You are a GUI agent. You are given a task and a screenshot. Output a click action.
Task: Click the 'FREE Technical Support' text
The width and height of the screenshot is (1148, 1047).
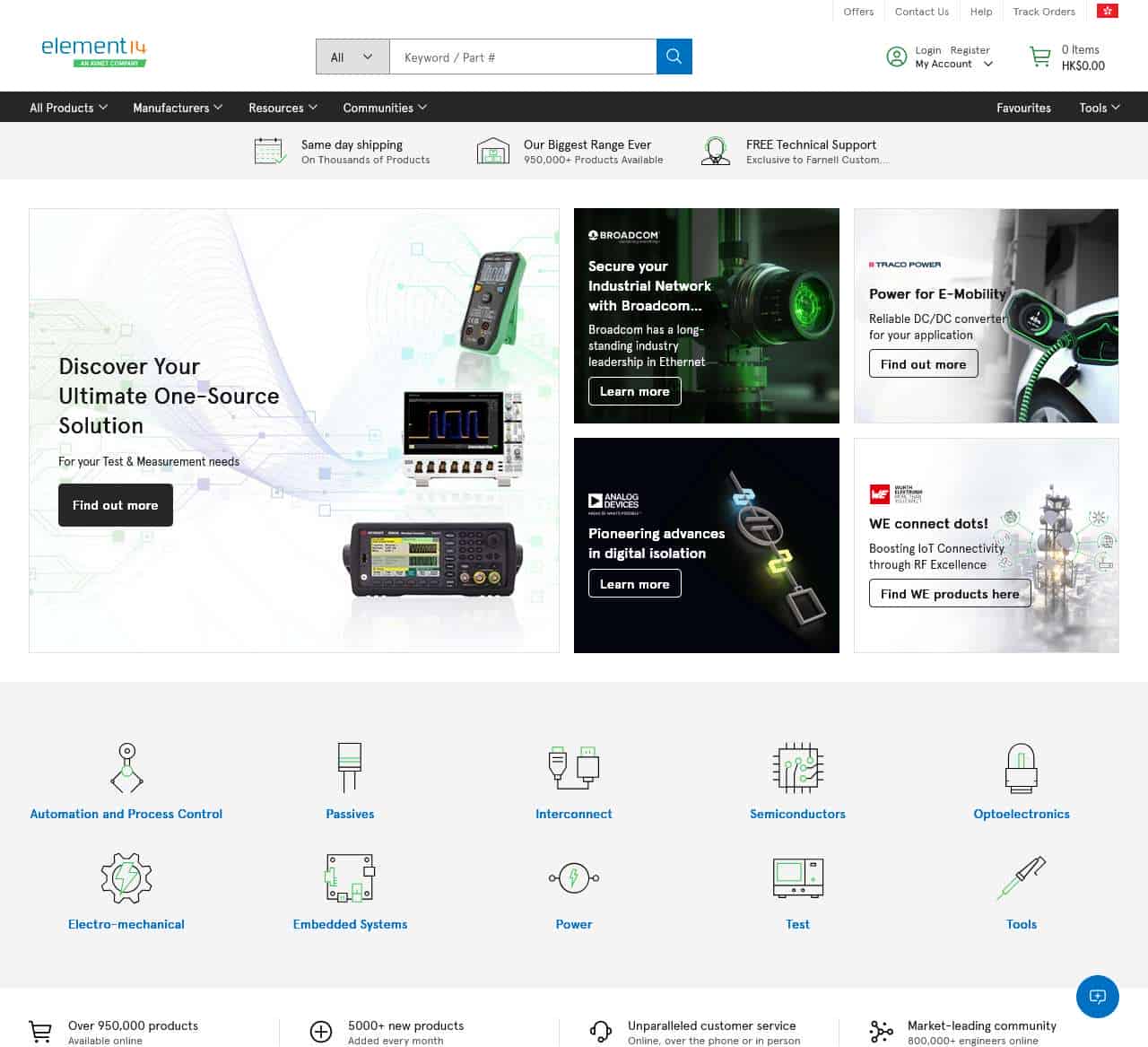(x=811, y=144)
